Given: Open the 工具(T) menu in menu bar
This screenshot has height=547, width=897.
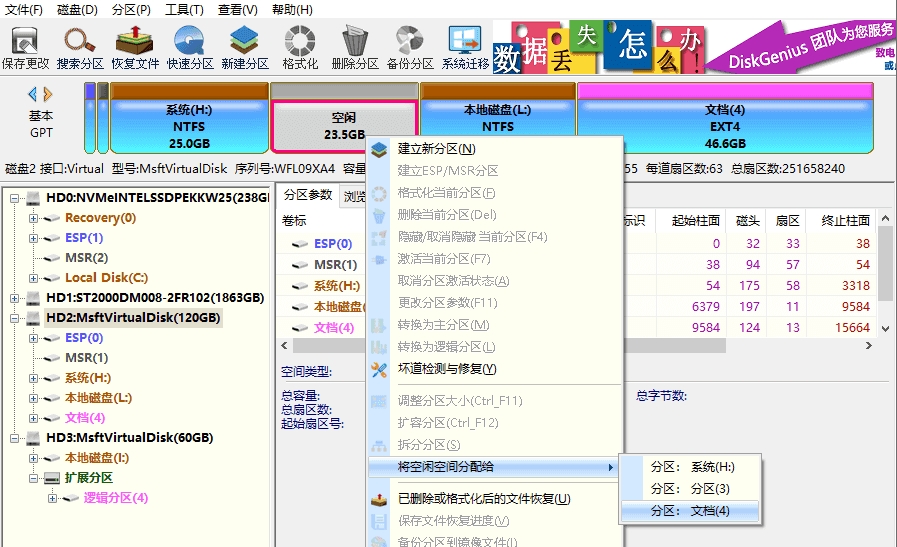Looking at the screenshot, I should pyautogui.click(x=183, y=9).
